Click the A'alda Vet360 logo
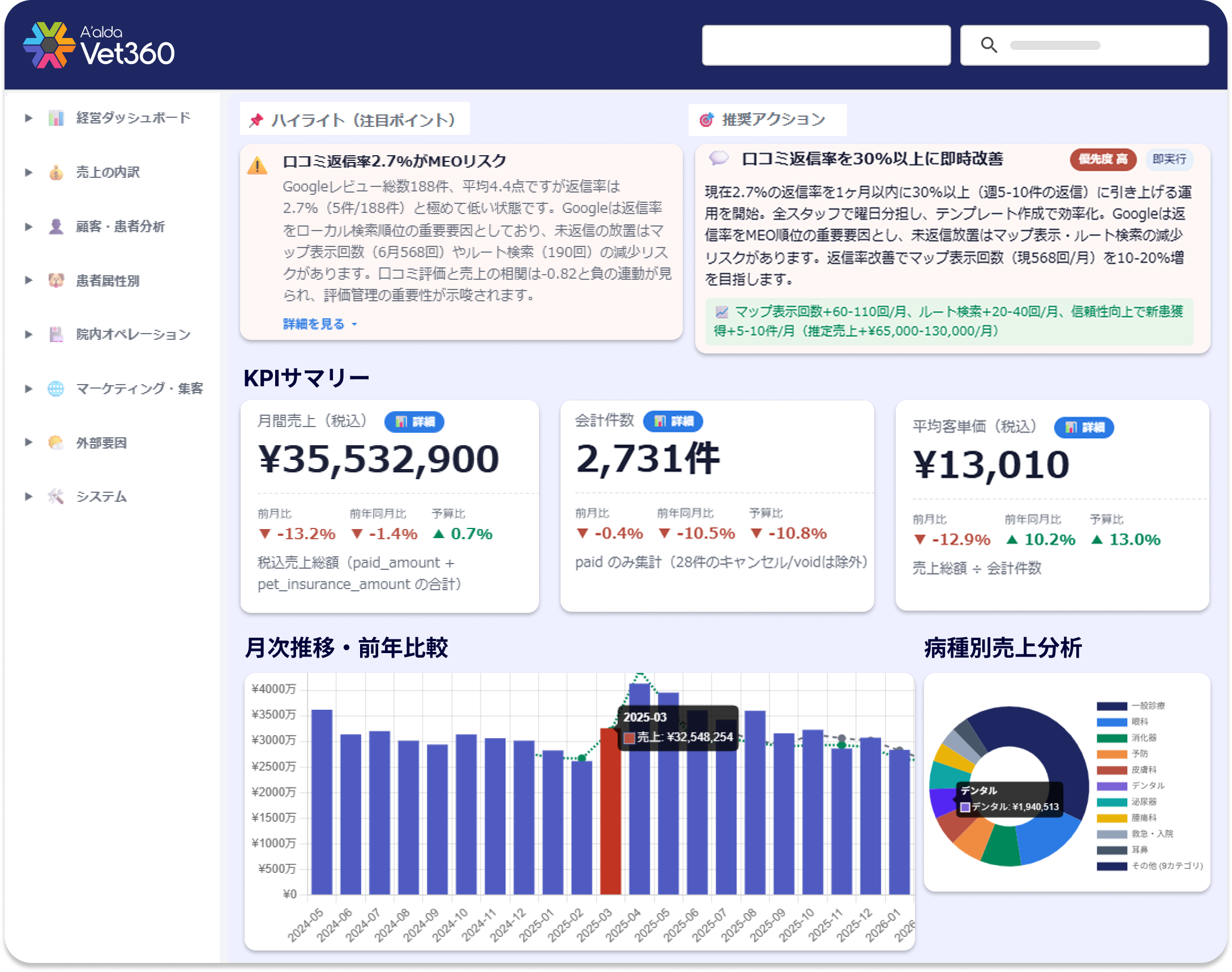This screenshot has height=972, width=1232. pyautogui.click(x=99, y=45)
